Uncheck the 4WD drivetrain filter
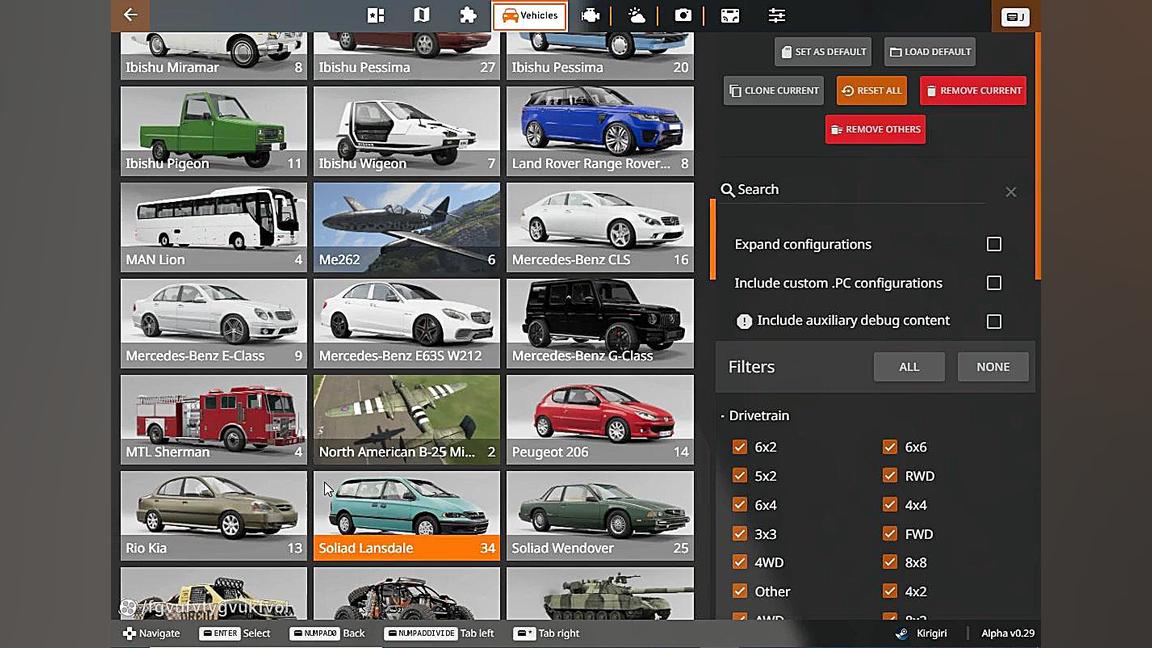Viewport: 1152px width, 648px height. [x=740, y=563]
